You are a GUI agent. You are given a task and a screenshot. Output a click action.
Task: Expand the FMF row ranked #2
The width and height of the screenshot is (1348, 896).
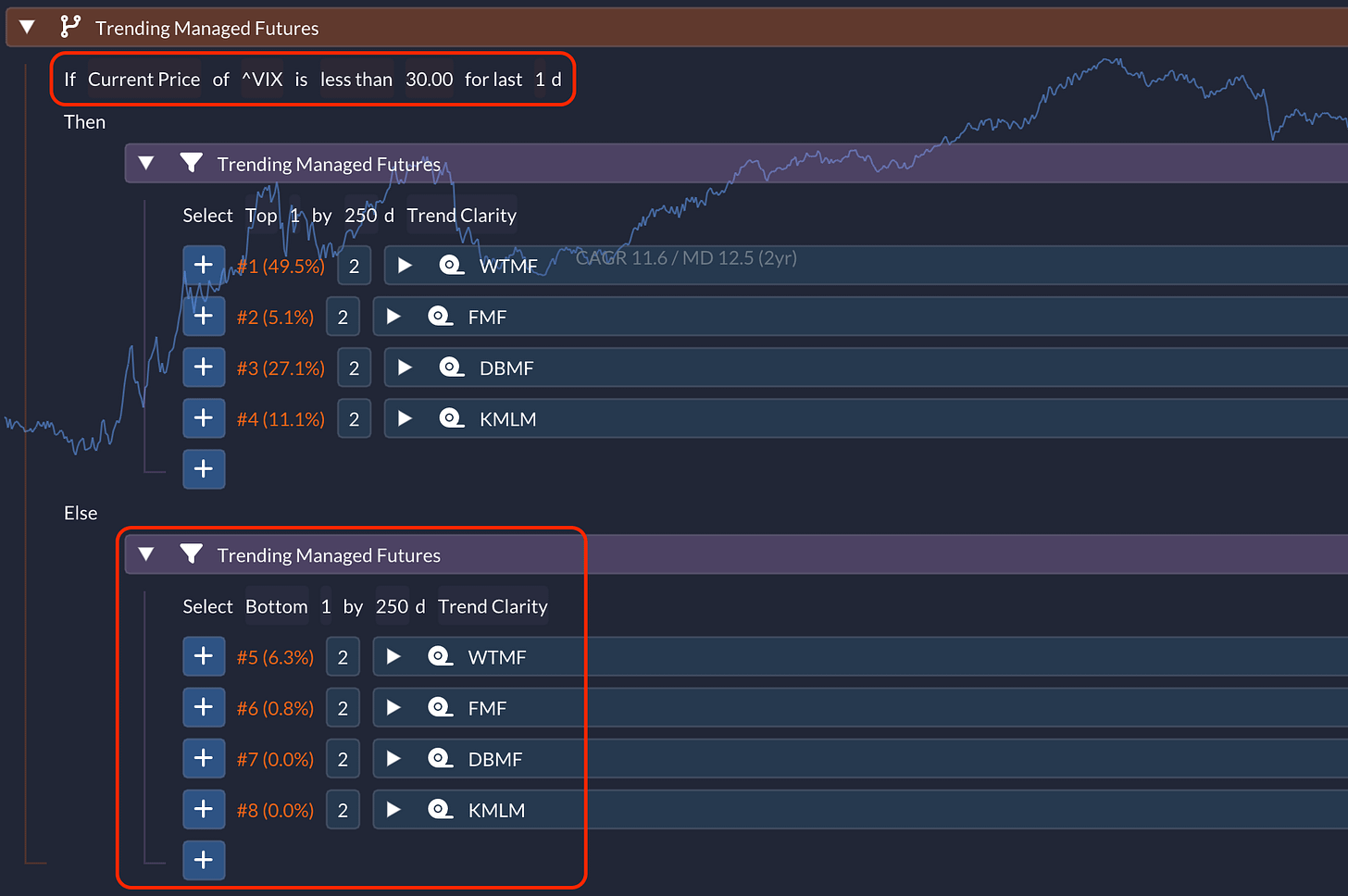click(x=393, y=317)
